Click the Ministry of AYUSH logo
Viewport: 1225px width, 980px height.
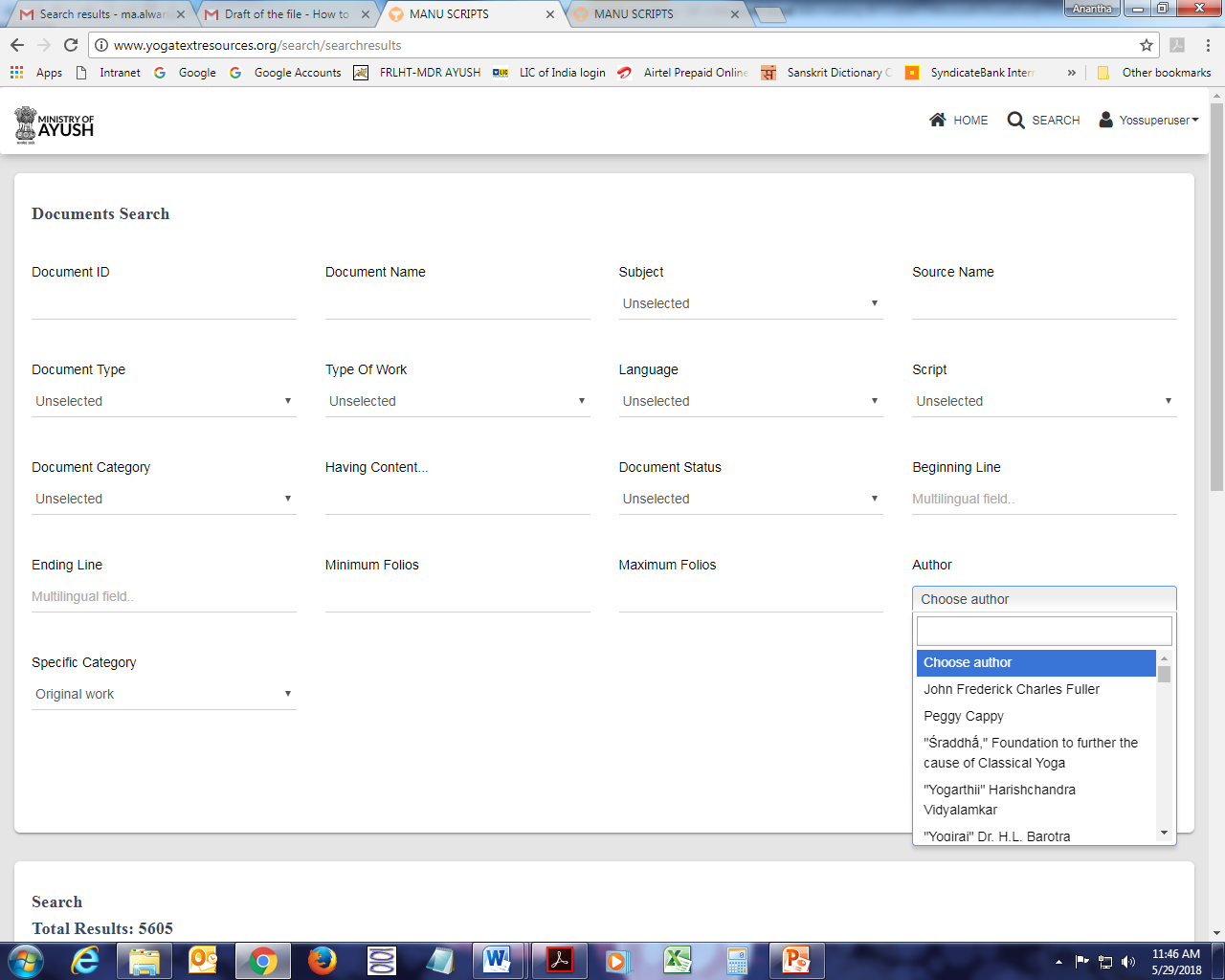tap(55, 124)
